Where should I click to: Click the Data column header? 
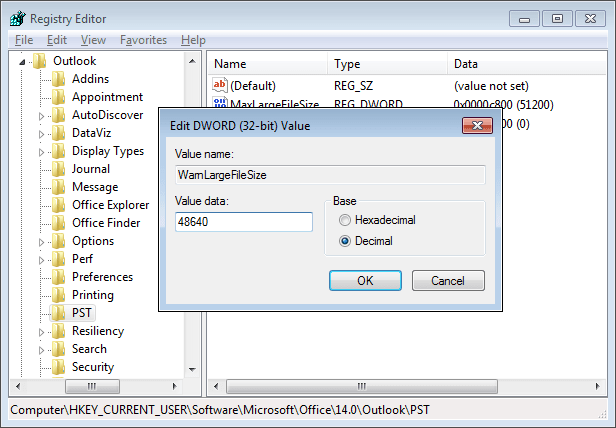pos(527,64)
